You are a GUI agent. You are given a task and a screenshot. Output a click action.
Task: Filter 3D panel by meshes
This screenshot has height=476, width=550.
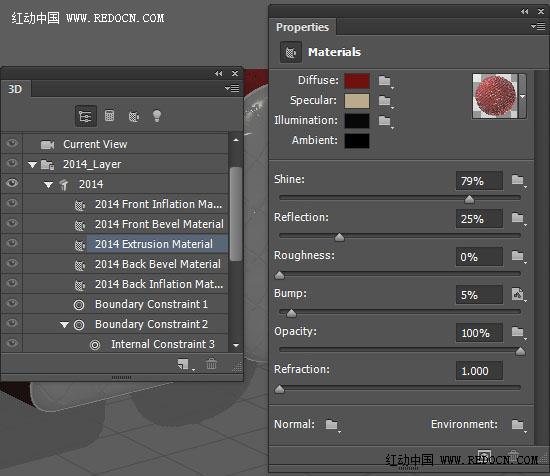pos(109,116)
